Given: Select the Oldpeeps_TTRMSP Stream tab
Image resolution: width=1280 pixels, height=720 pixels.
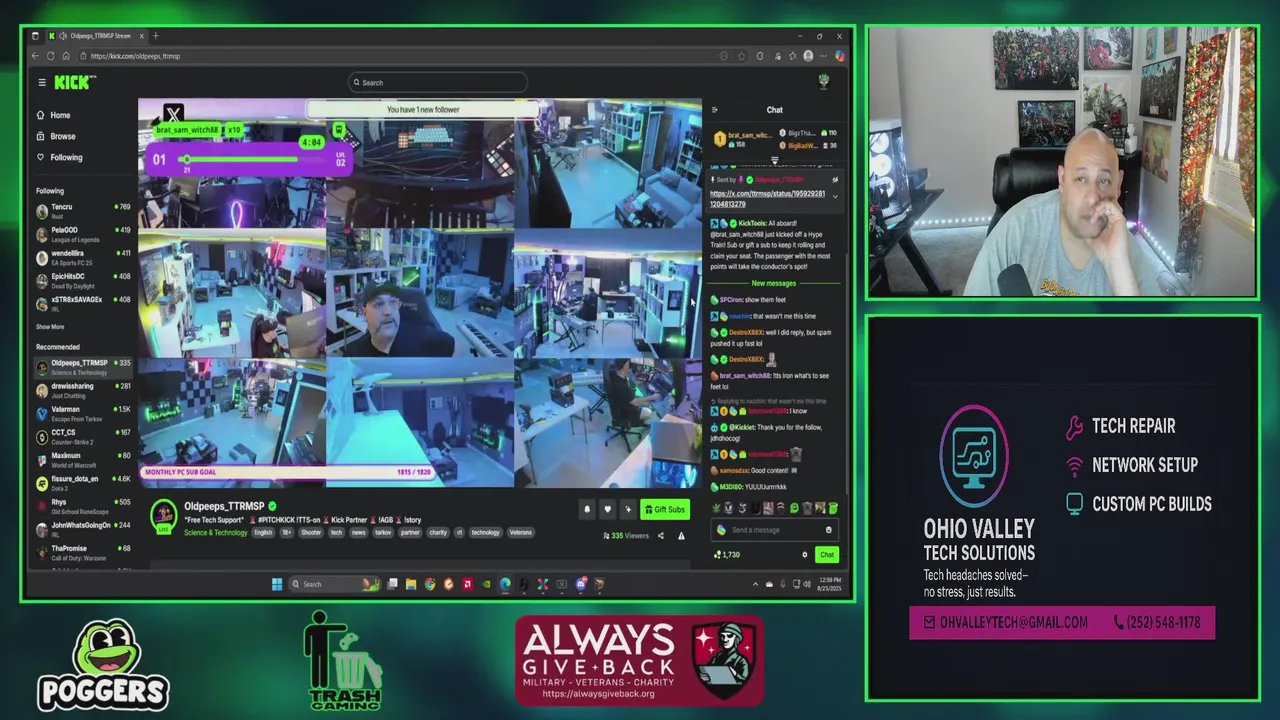Looking at the screenshot, I should [x=95, y=36].
